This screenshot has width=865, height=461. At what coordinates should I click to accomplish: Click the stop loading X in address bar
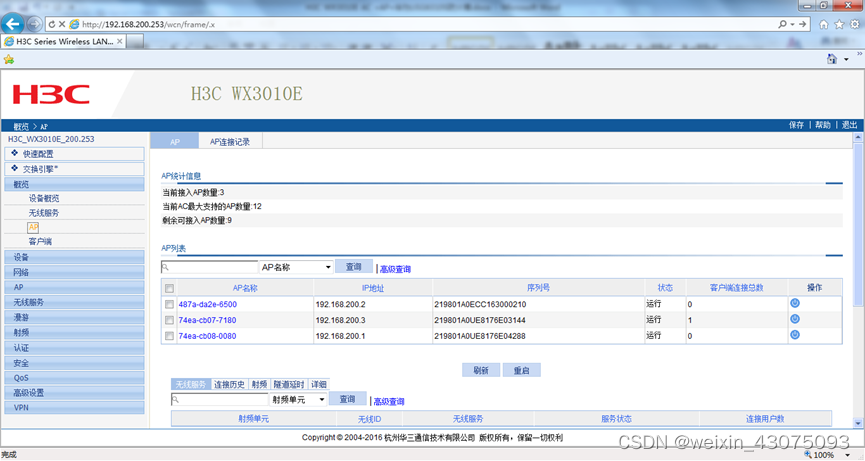point(62,24)
